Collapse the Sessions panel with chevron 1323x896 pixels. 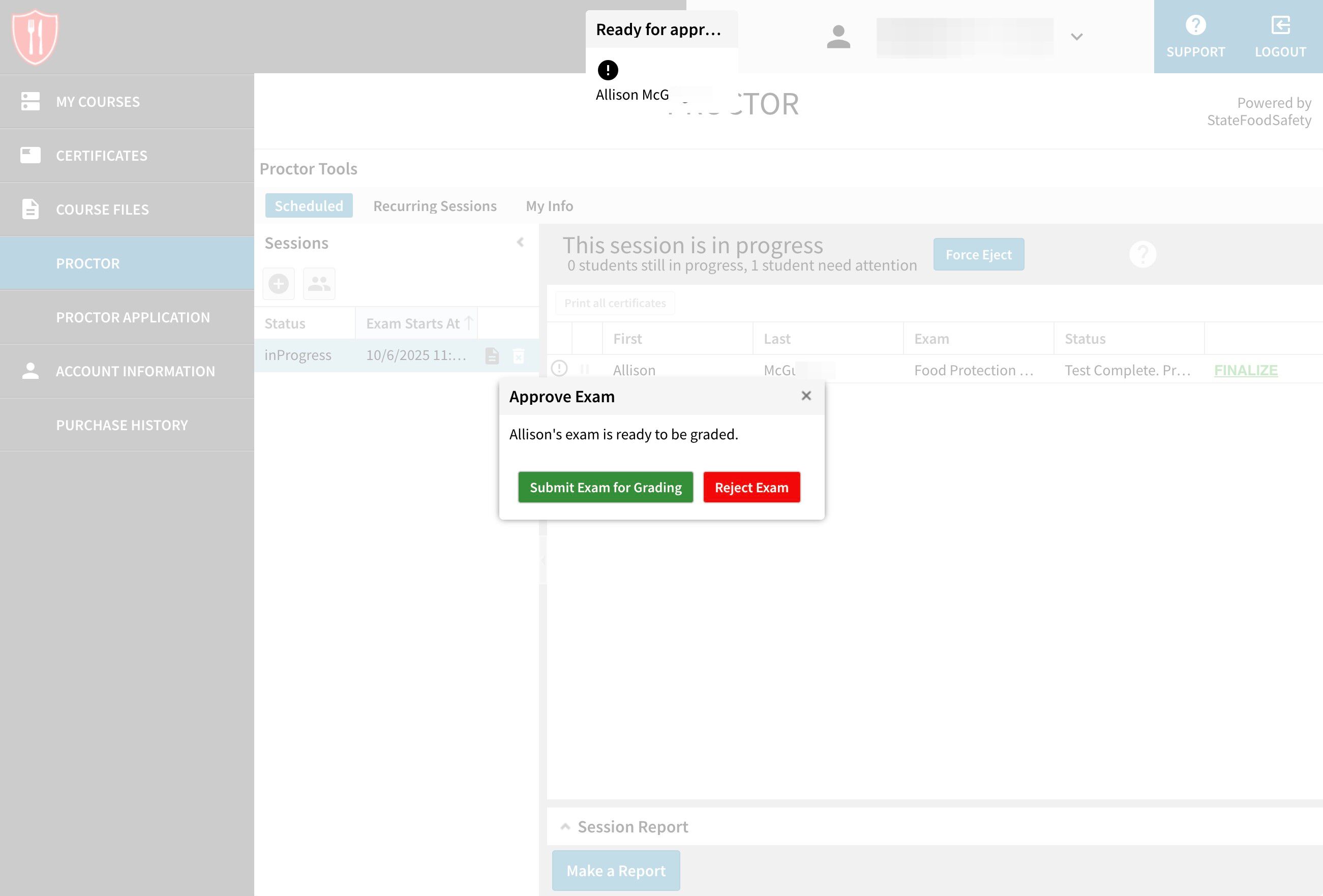[520, 243]
